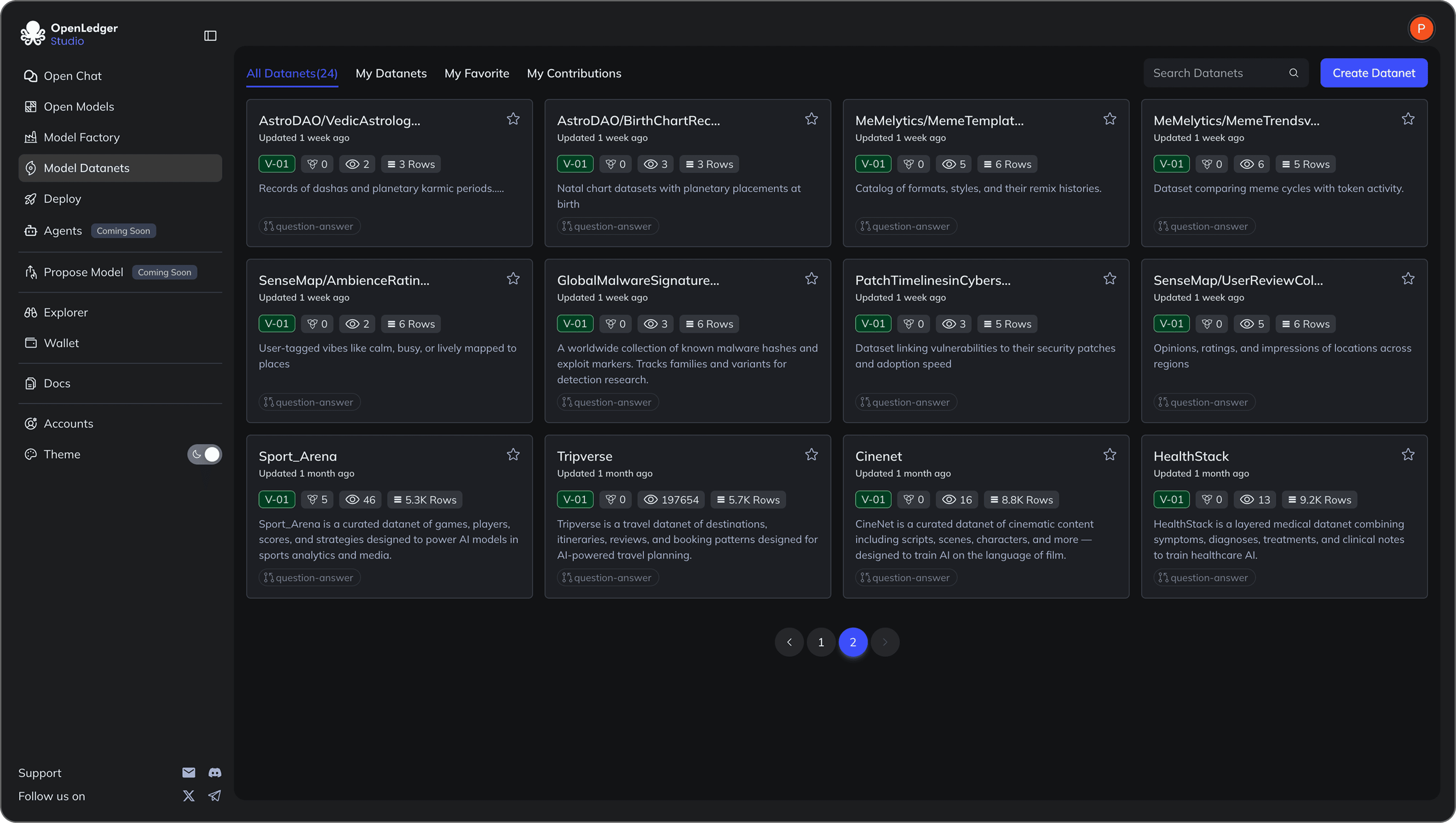Switch to the My Datanets tab
1456x823 pixels.
tap(391, 73)
